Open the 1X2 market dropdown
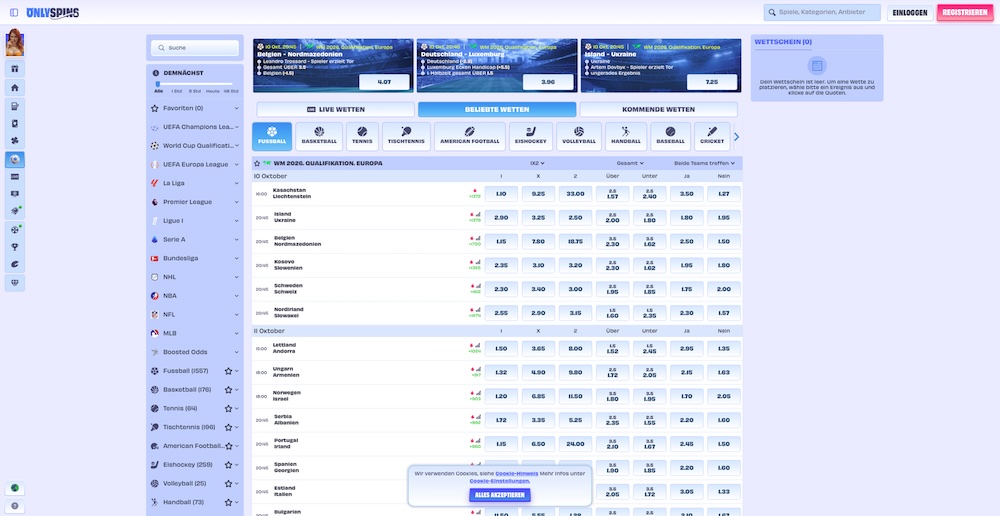This screenshot has height=516, width=1000. (538, 163)
